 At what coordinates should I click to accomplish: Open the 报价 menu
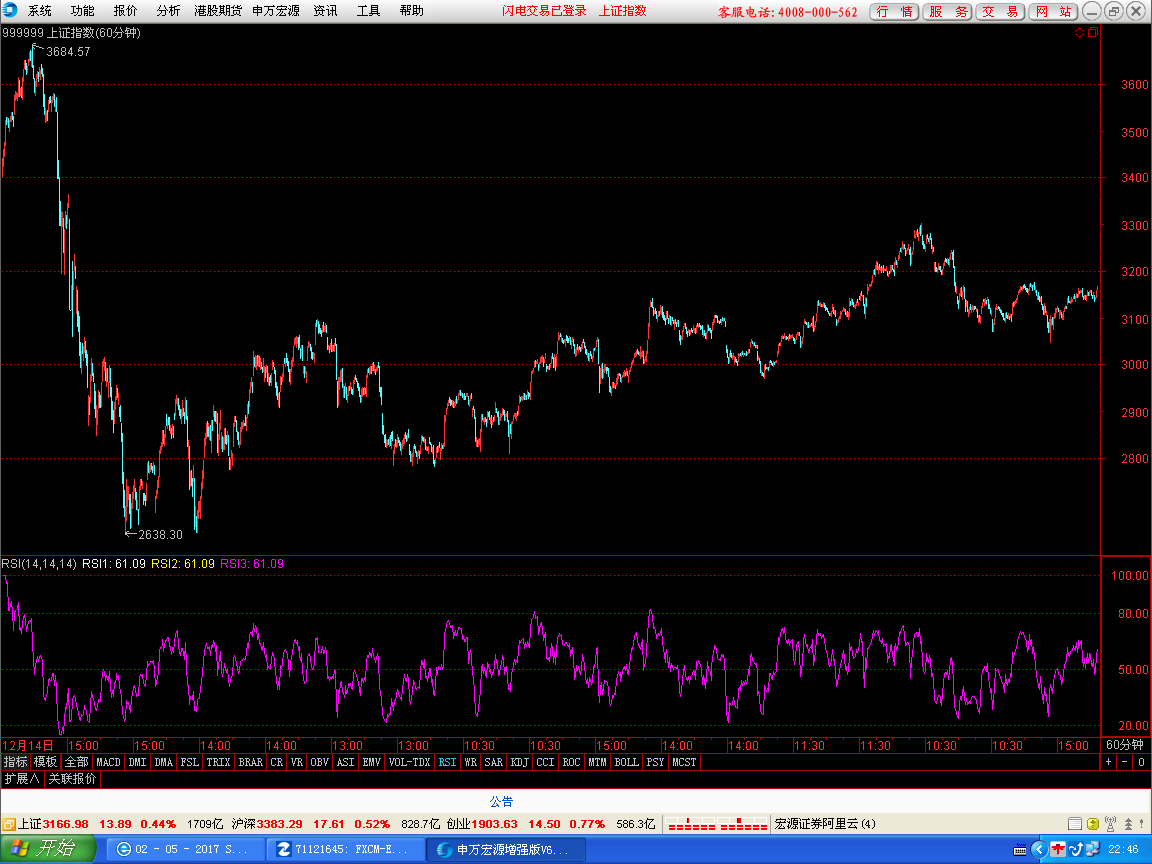[125, 10]
